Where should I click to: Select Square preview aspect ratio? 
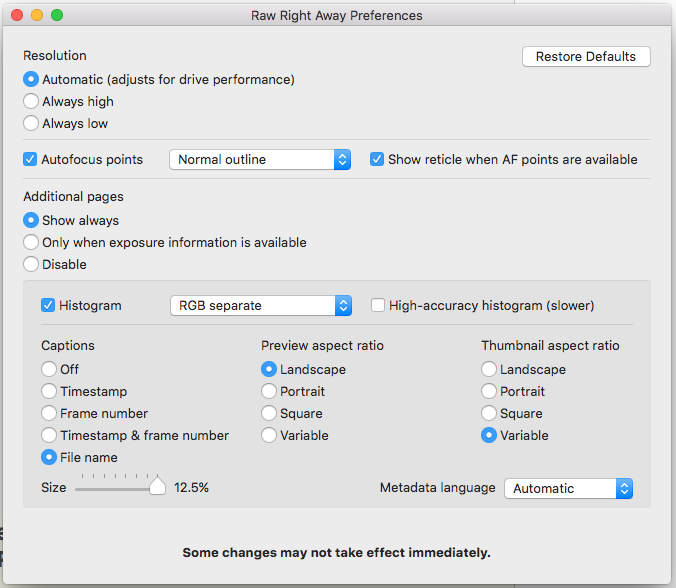point(269,413)
